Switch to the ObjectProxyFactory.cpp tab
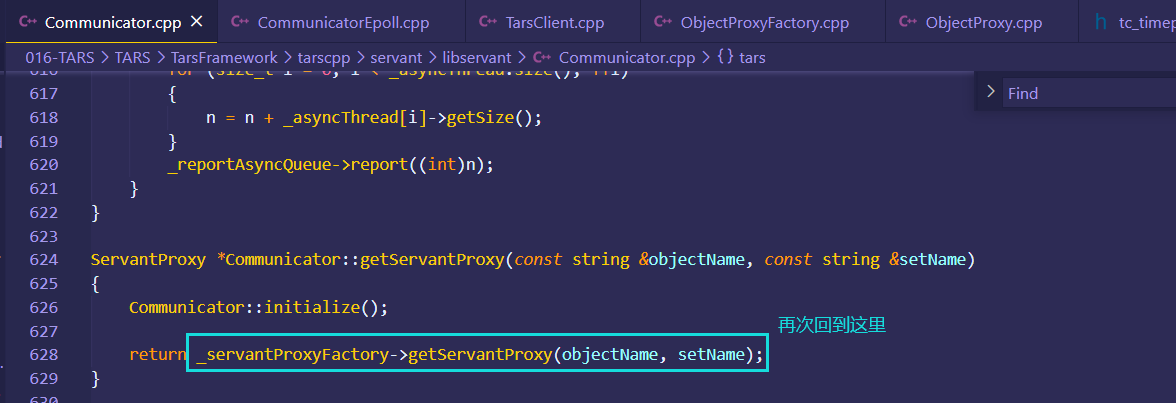The height and width of the screenshot is (403, 1176). 763,22
